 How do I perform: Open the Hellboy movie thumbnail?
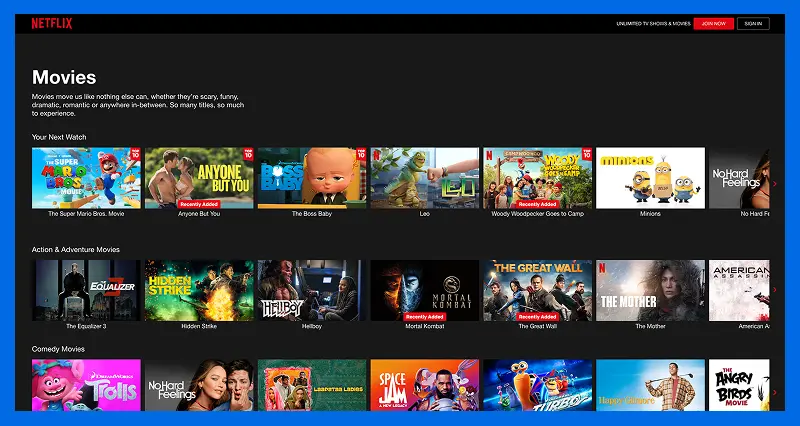coord(312,290)
